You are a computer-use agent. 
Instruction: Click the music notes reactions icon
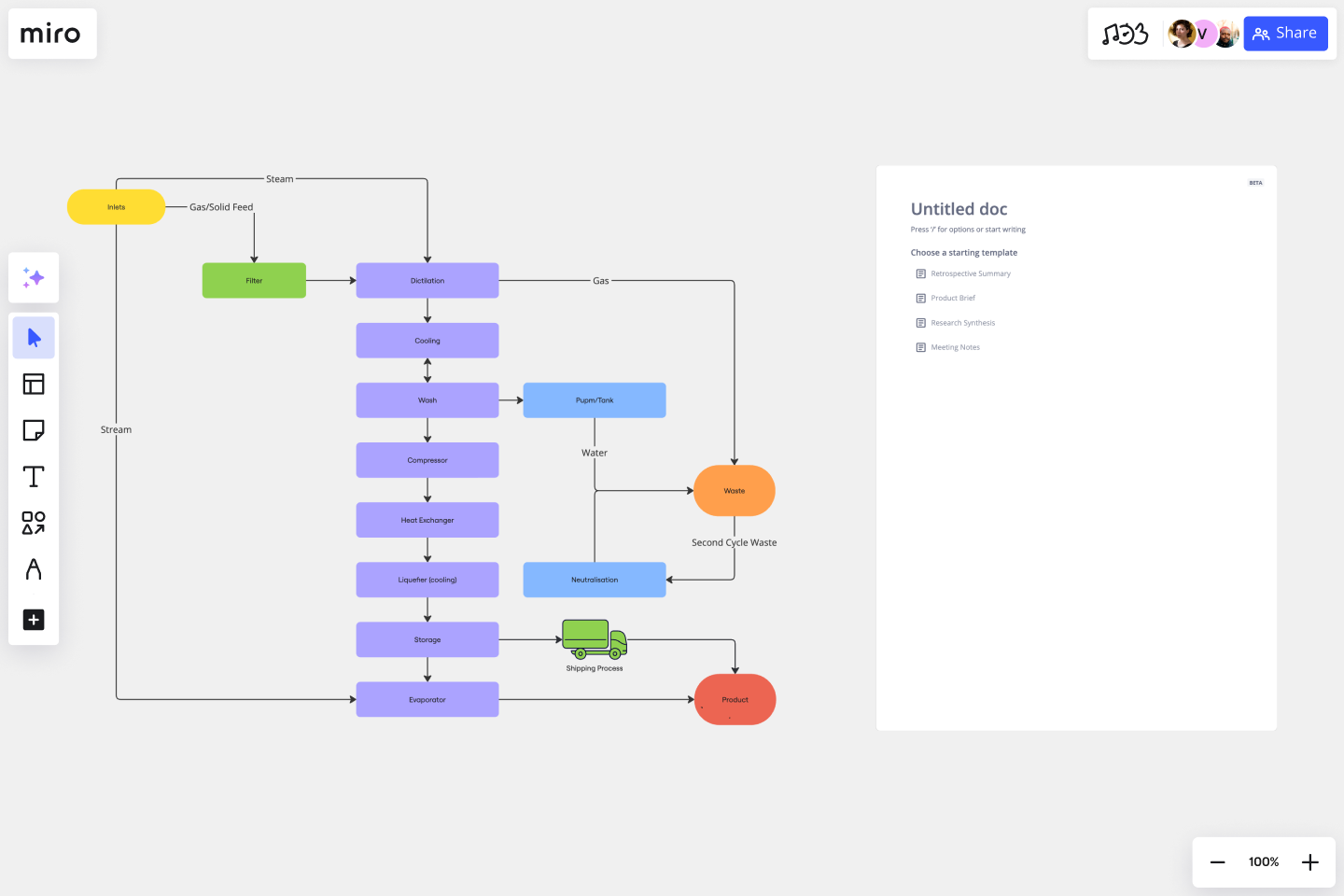click(1125, 35)
